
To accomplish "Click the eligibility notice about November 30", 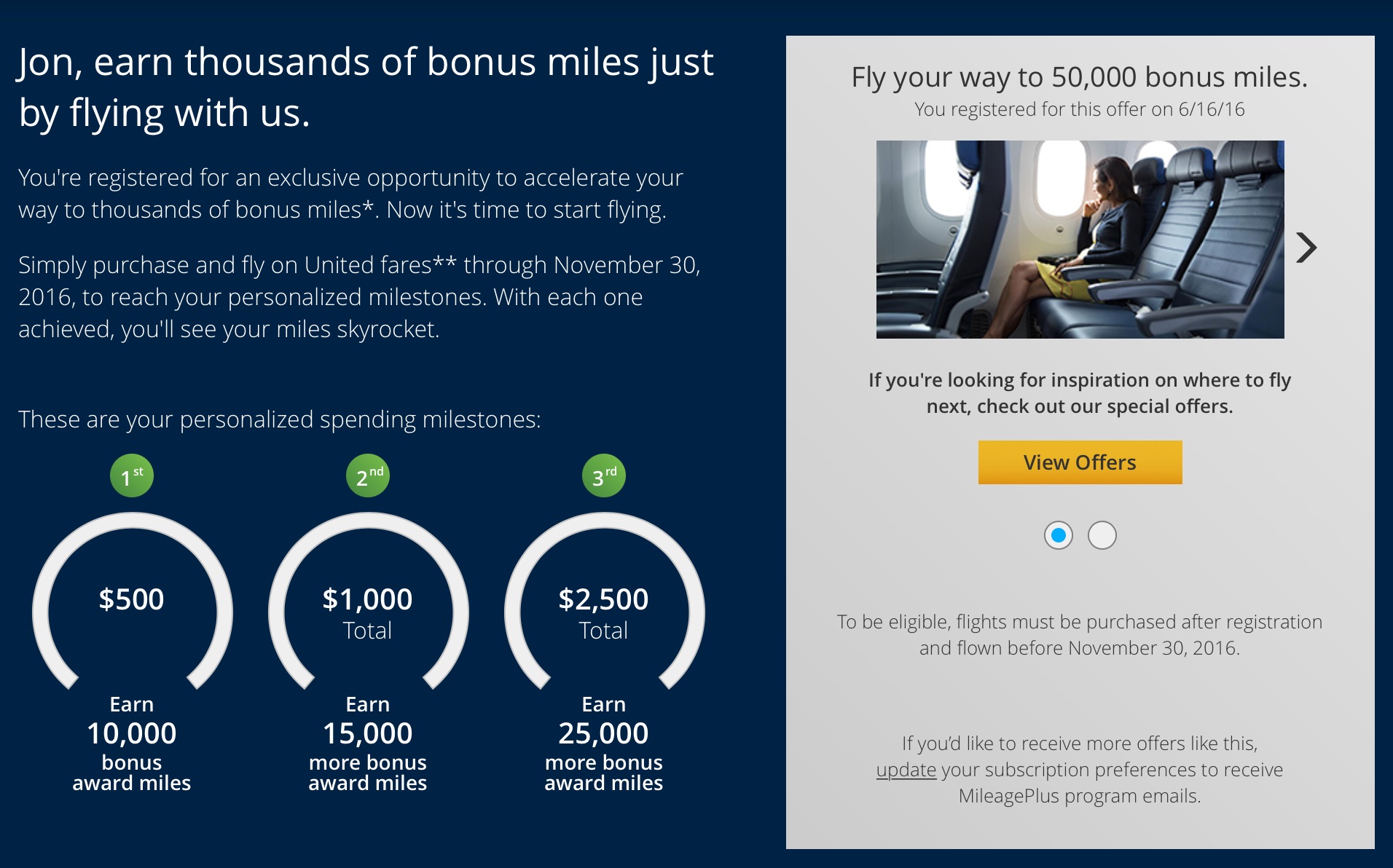I will (1080, 635).
